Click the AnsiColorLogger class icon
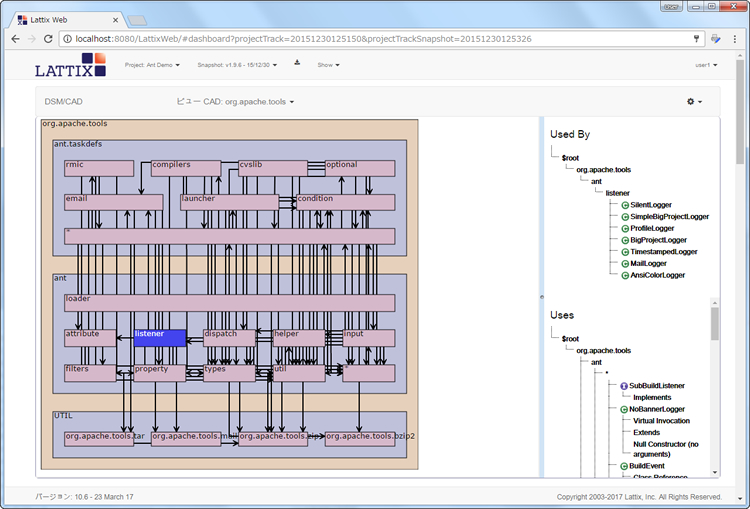This screenshot has width=750, height=509. [x=625, y=276]
